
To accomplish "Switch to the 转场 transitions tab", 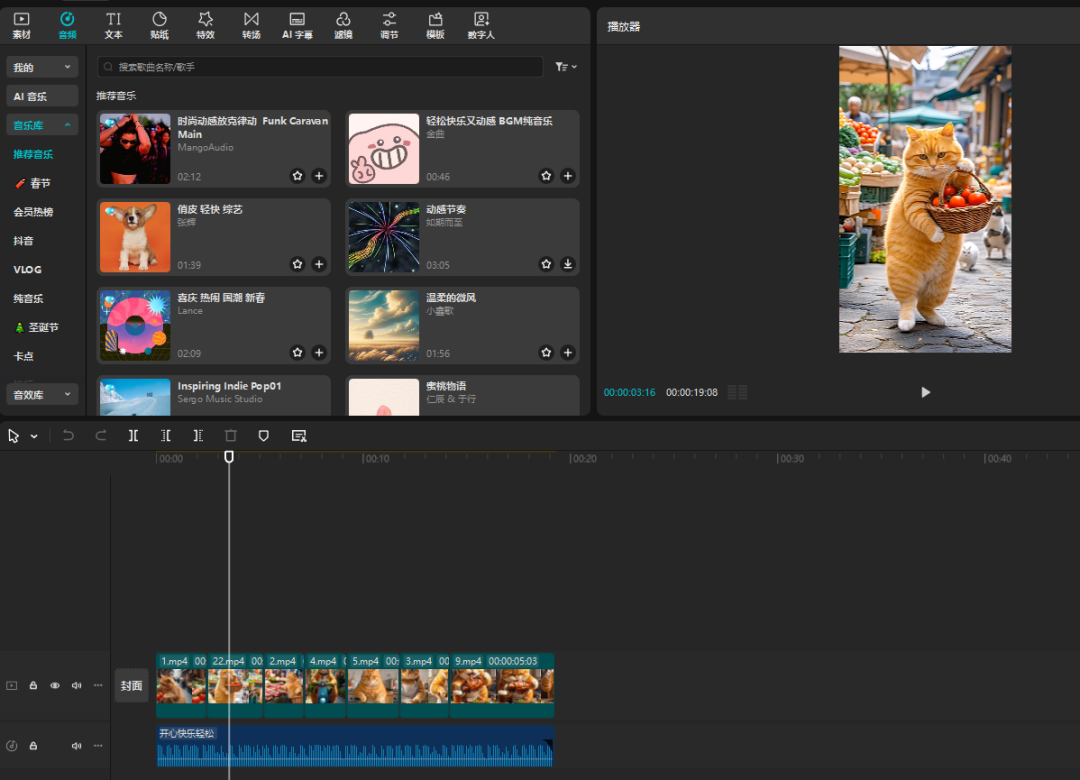I will click(251, 25).
